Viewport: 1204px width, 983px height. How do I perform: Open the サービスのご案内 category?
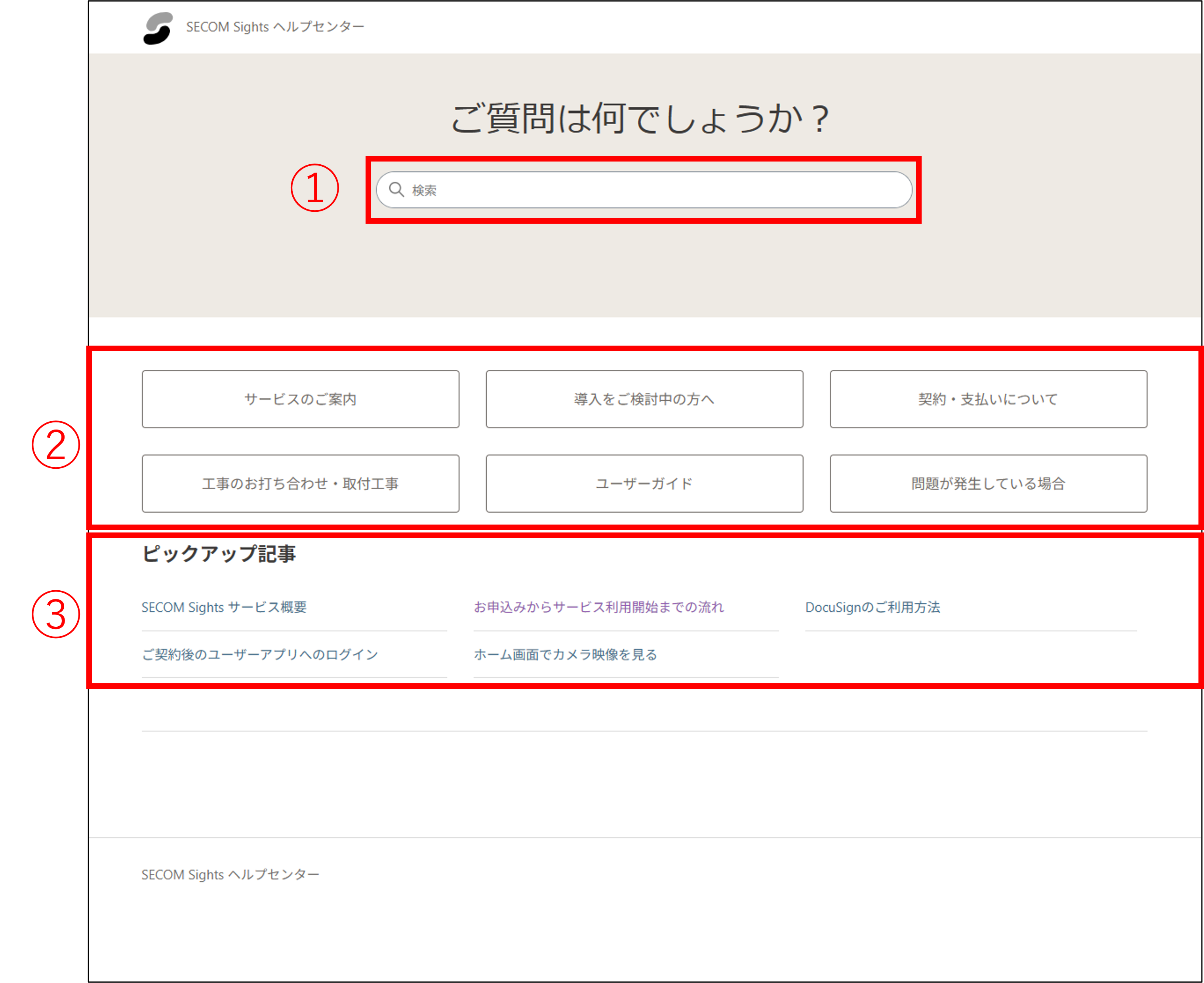click(301, 399)
